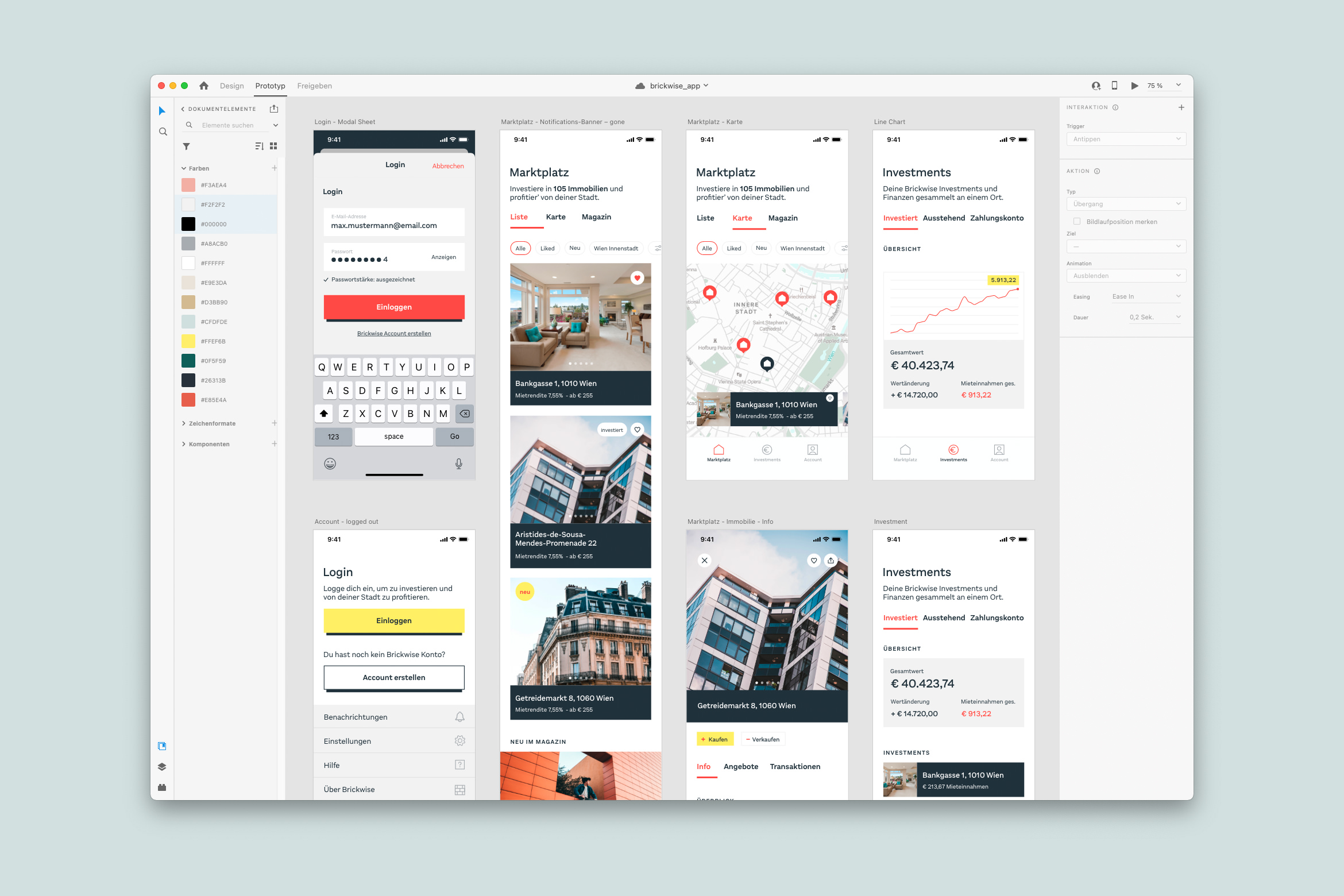The image size is (1344, 896).
Task: Click the present/play prototype icon
Action: [x=1132, y=85]
